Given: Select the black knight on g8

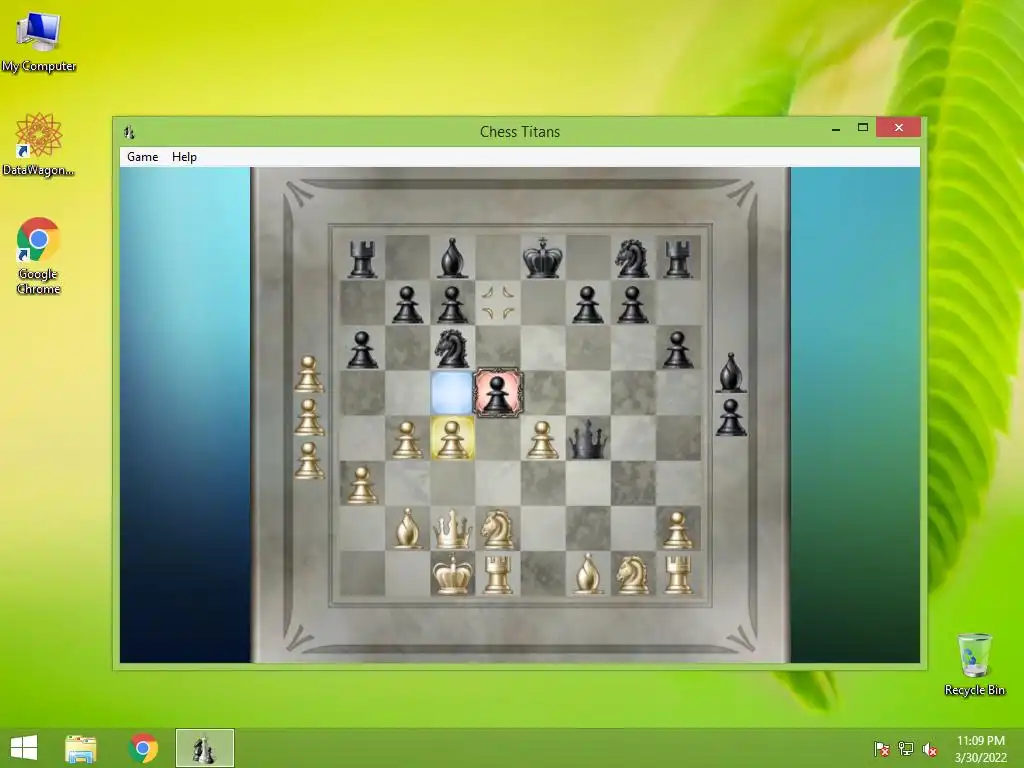Looking at the screenshot, I should coord(632,258).
